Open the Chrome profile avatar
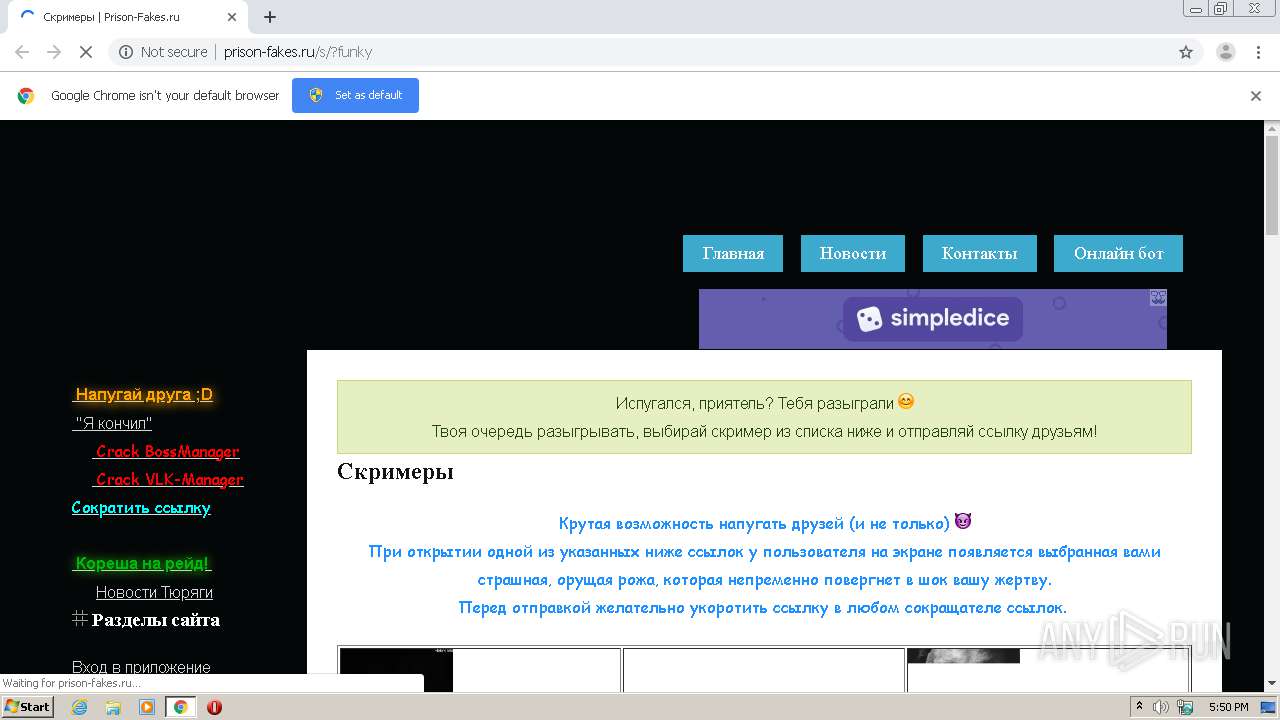Screen dimensions: 1280x720 pyautogui.click(x=1225, y=52)
